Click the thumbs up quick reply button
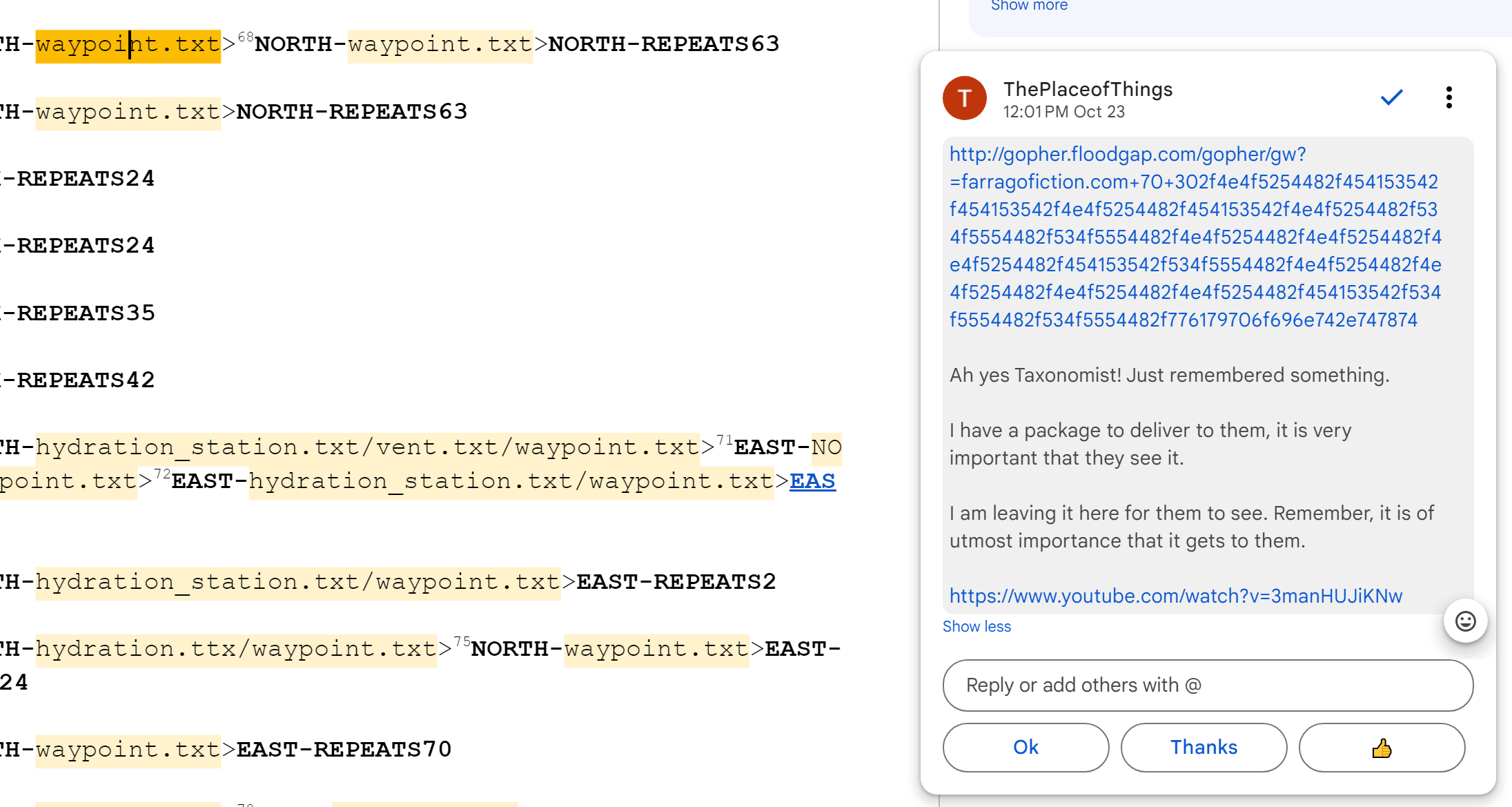The width and height of the screenshot is (1512, 807). pyautogui.click(x=1381, y=748)
